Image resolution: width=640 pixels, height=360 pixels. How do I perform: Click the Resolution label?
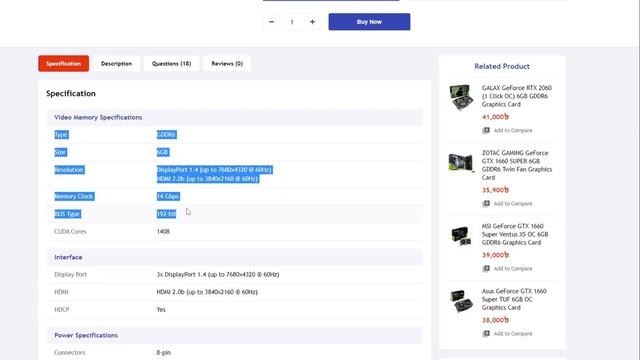coord(69,169)
